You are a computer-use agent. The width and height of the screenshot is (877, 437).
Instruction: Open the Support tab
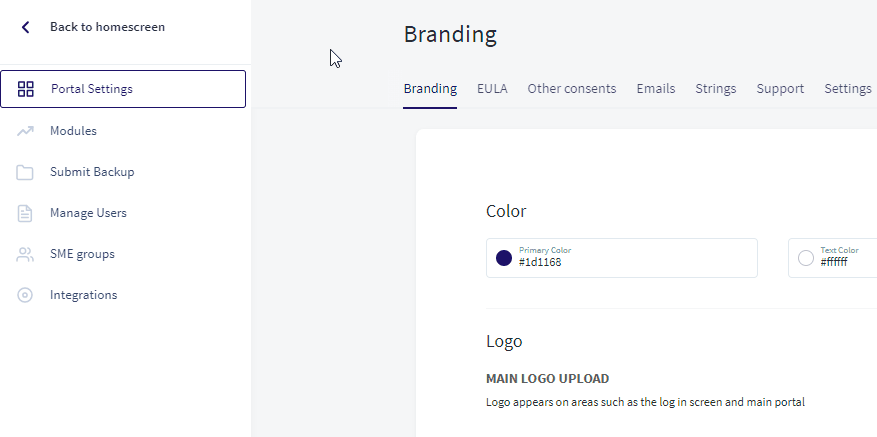[780, 89]
